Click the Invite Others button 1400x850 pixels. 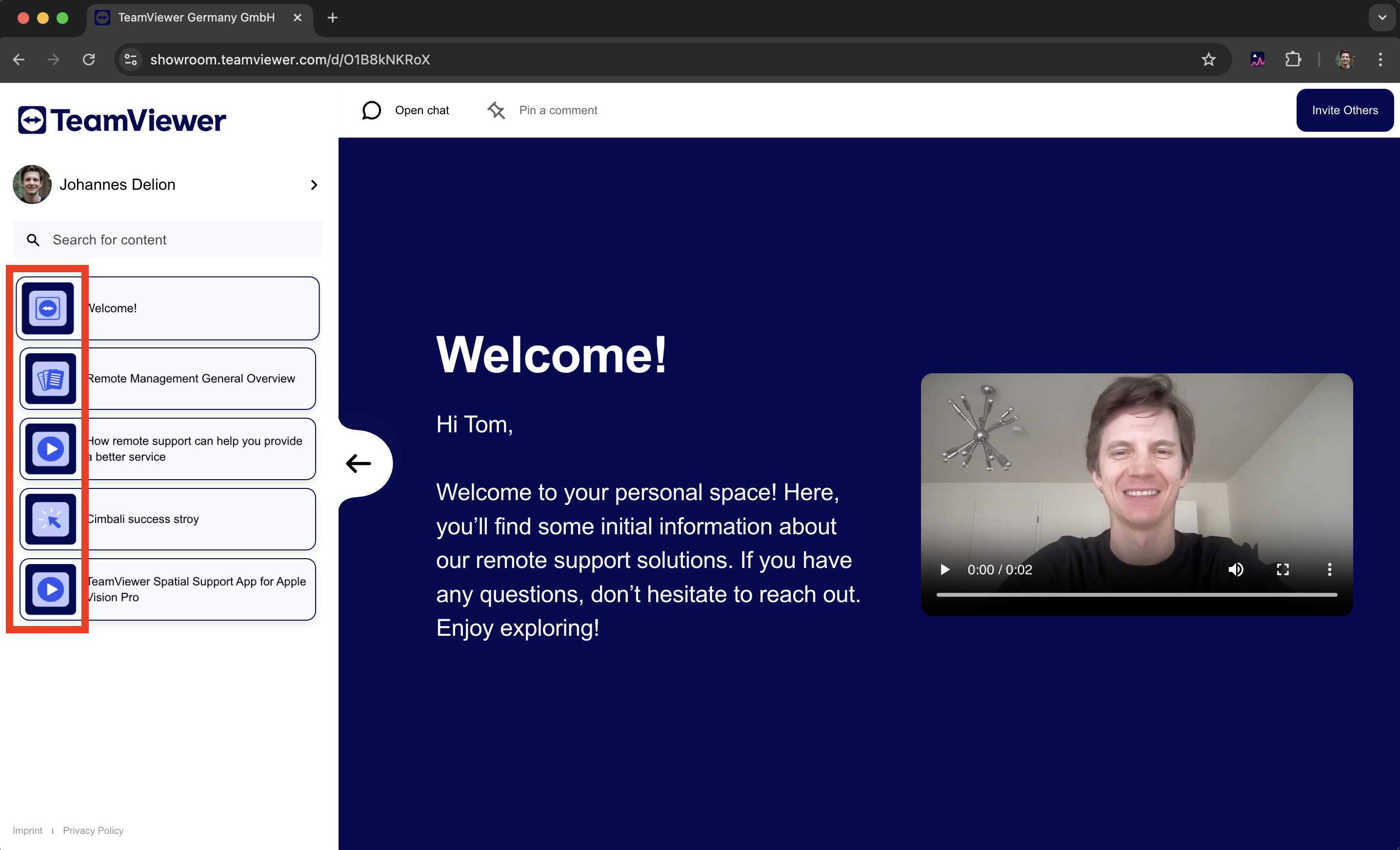pyautogui.click(x=1344, y=110)
